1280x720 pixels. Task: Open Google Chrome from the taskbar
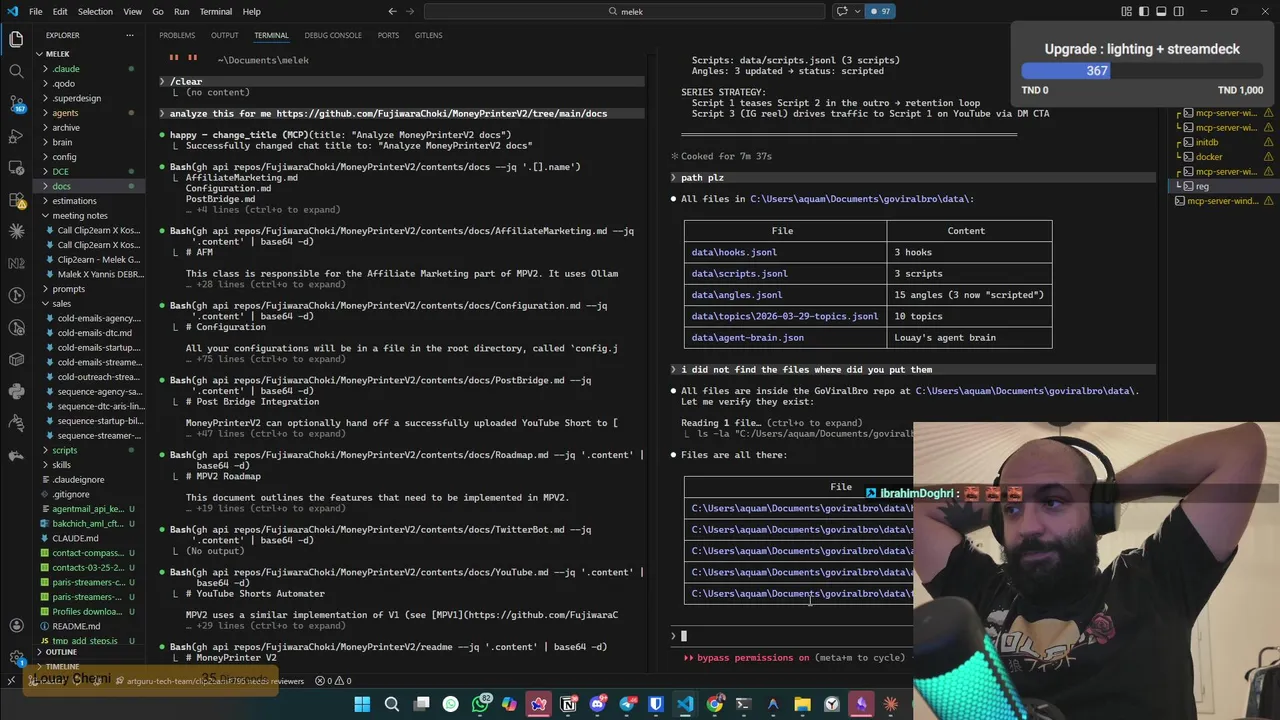coord(714,704)
